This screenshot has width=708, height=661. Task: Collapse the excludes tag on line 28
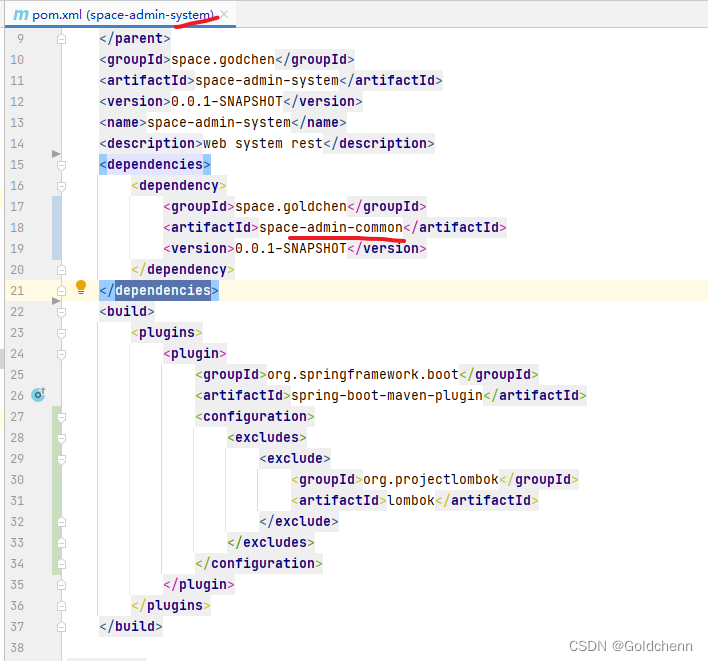62,438
